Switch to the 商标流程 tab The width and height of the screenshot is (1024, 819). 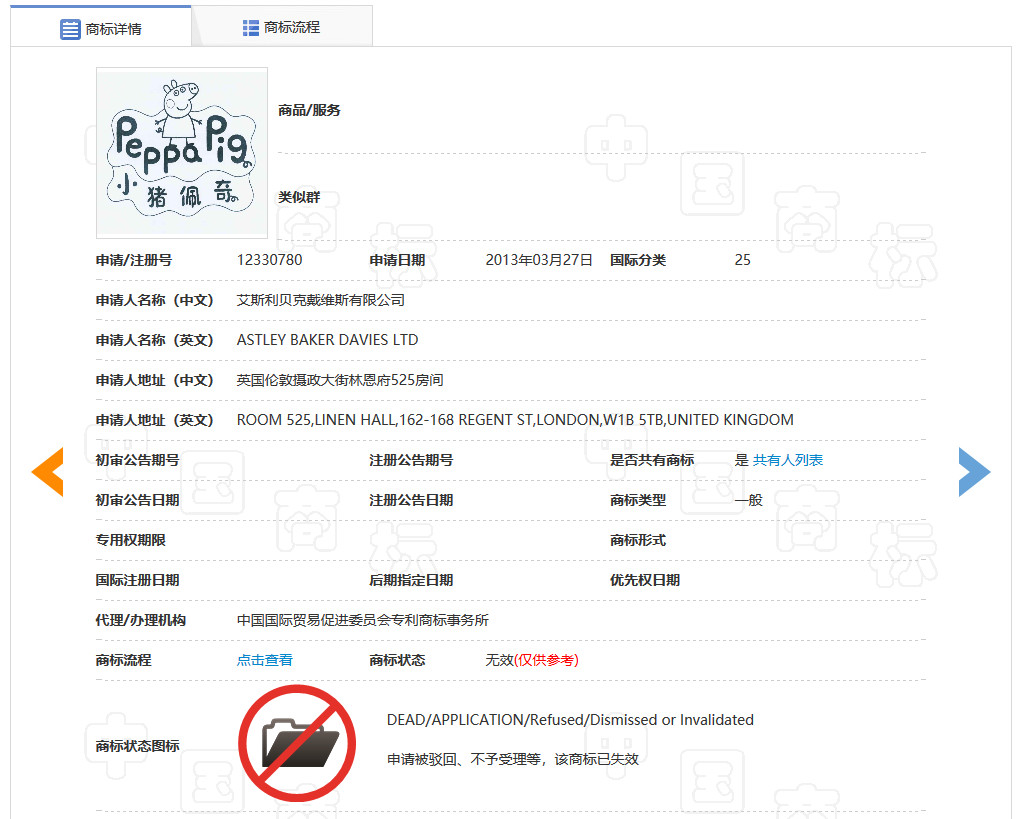tap(281, 27)
